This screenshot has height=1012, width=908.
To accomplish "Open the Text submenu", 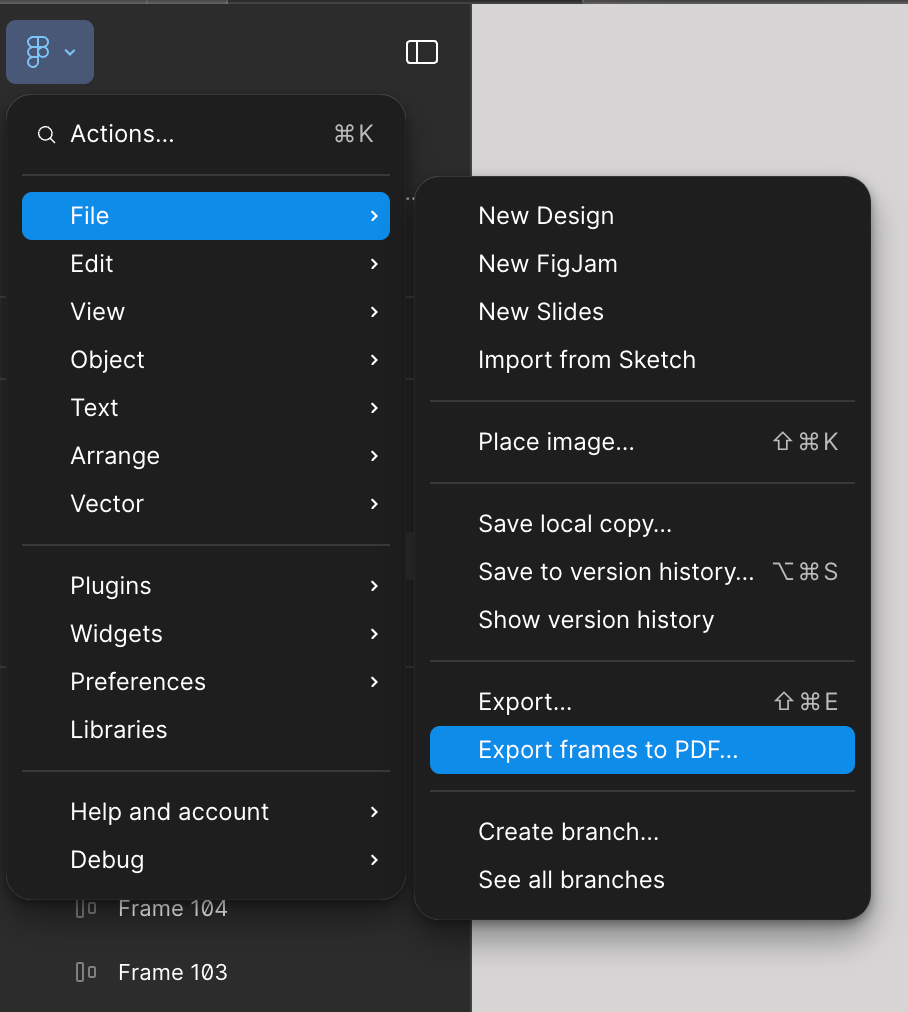I will [206, 408].
